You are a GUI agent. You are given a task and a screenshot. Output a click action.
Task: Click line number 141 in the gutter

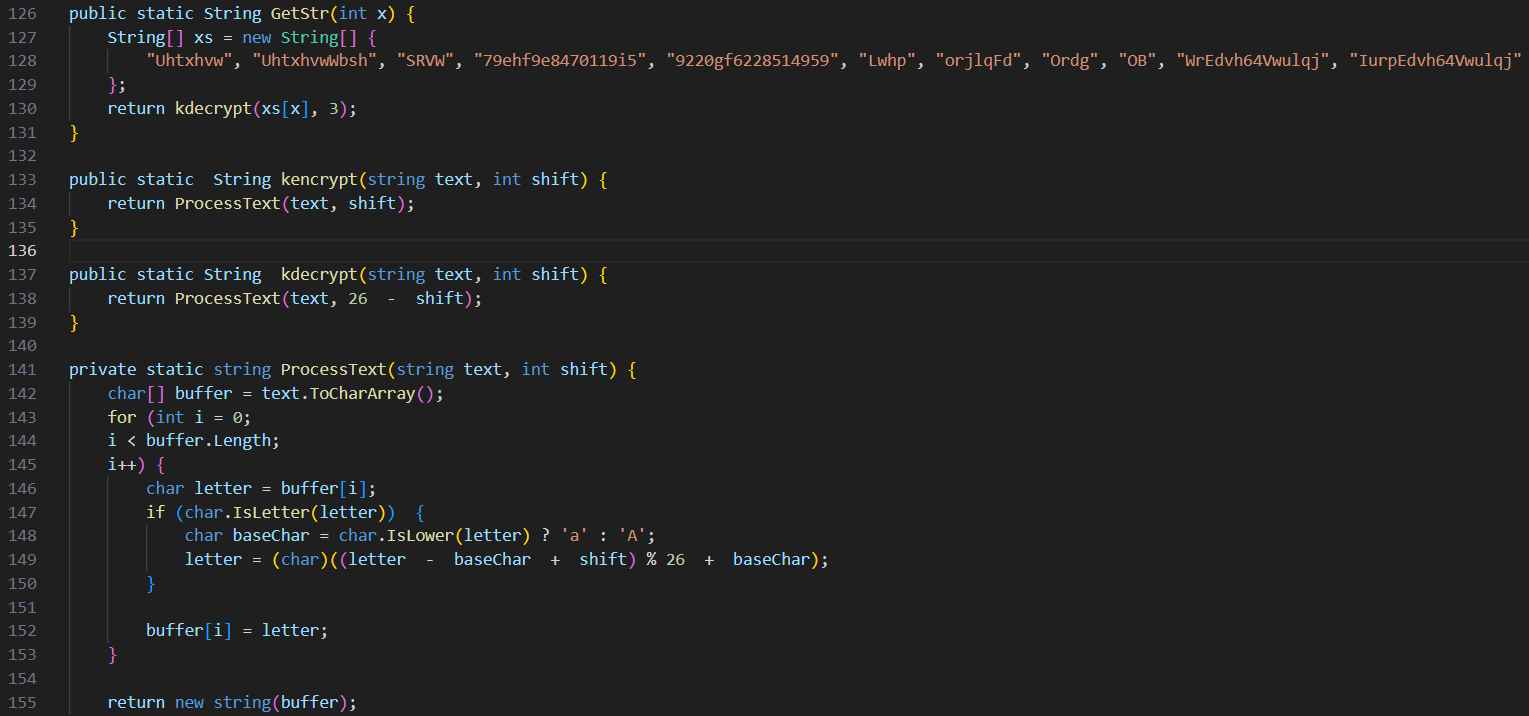click(x=21, y=369)
